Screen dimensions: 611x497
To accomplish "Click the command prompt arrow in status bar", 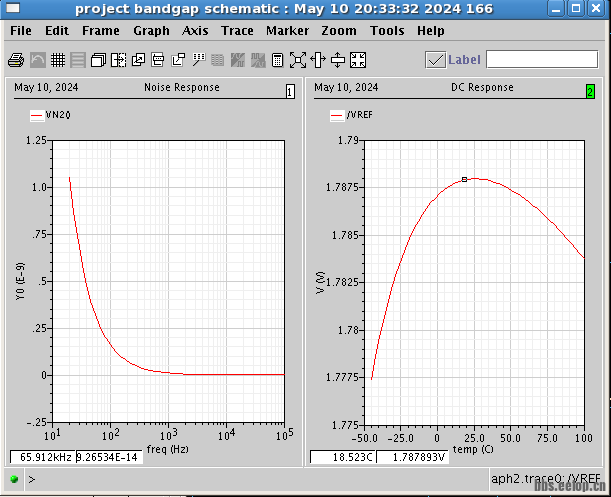I will pyautogui.click(x=32, y=479).
